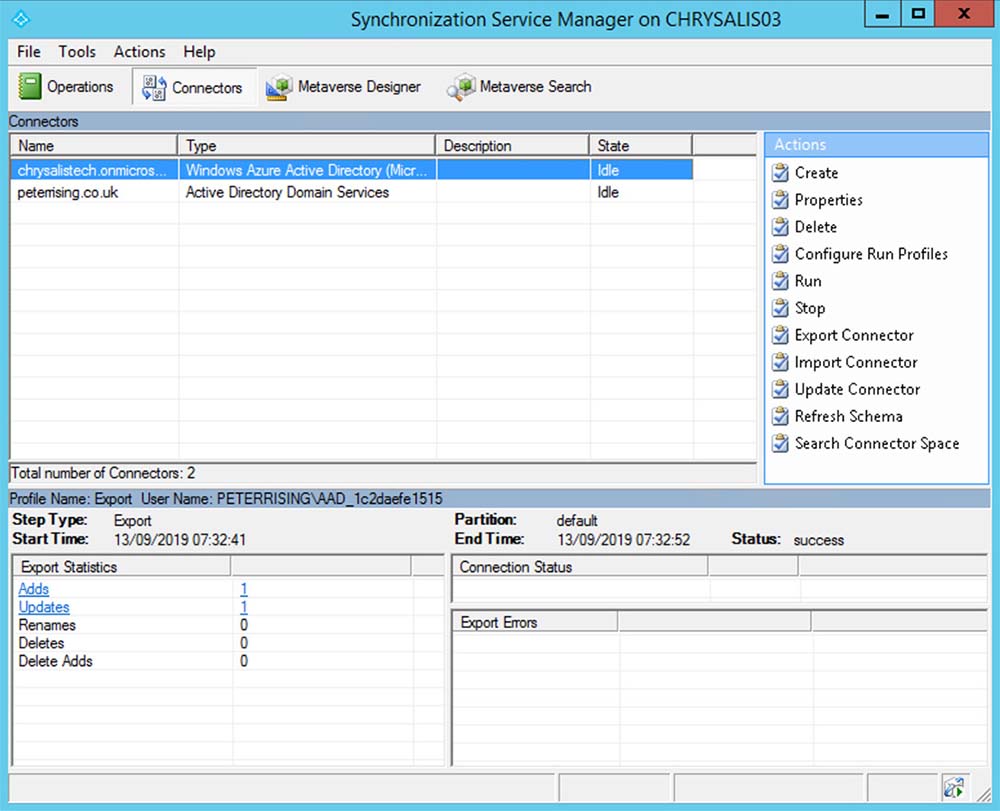This screenshot has height=811, width=1000.
Task: Click the Operations toolbar icon
Action: [30, 87]
